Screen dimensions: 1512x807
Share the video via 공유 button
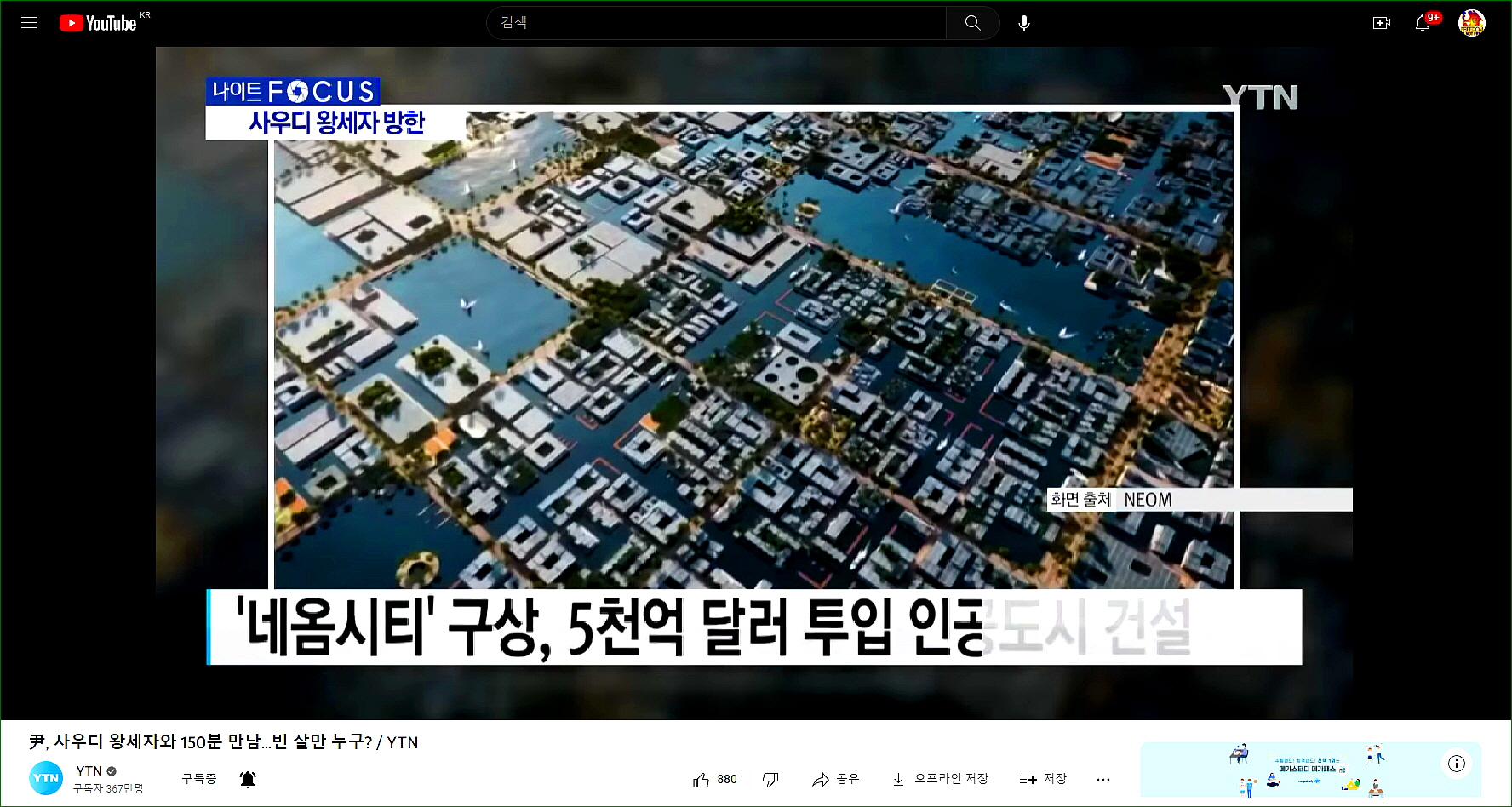[x=835, y=780]
